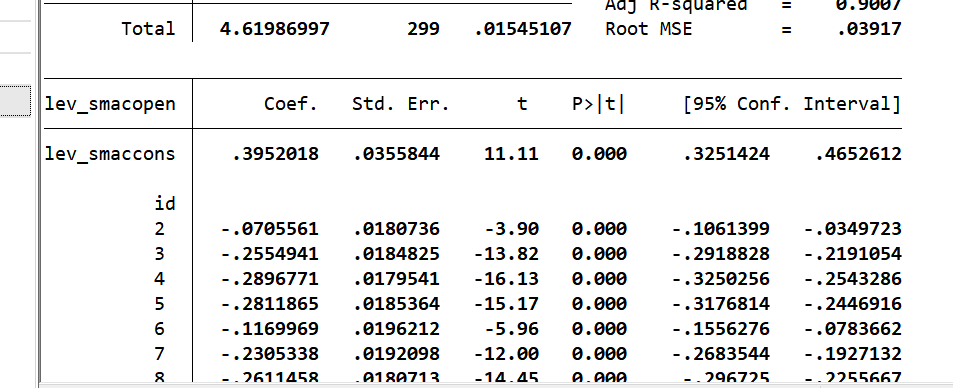Click the t statistic 11.11
This screenshot has width=953, height=388.
(x=511, y=154)
